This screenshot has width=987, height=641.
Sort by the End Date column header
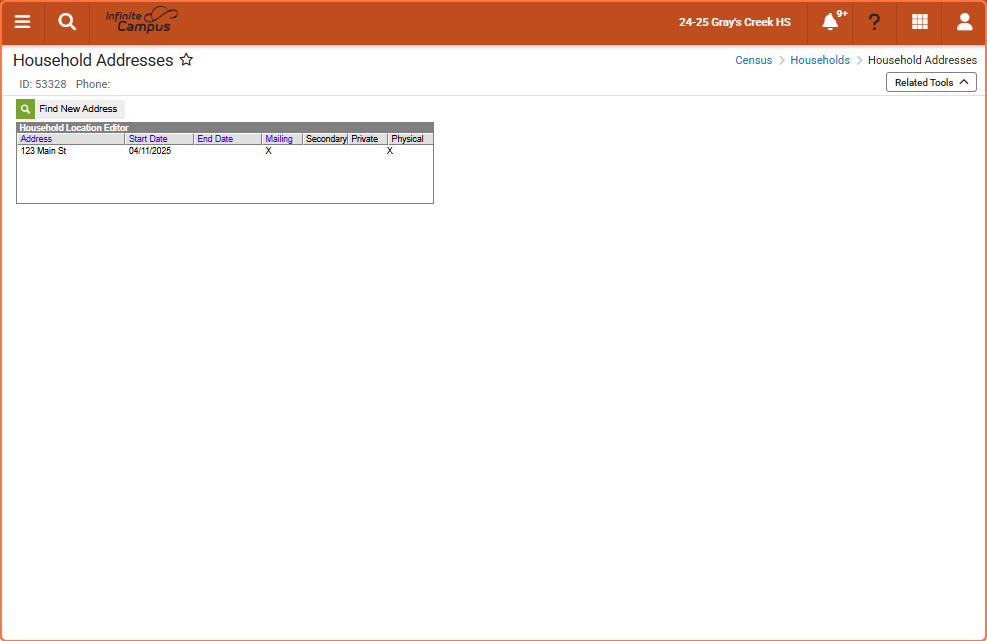coord(215,139)
